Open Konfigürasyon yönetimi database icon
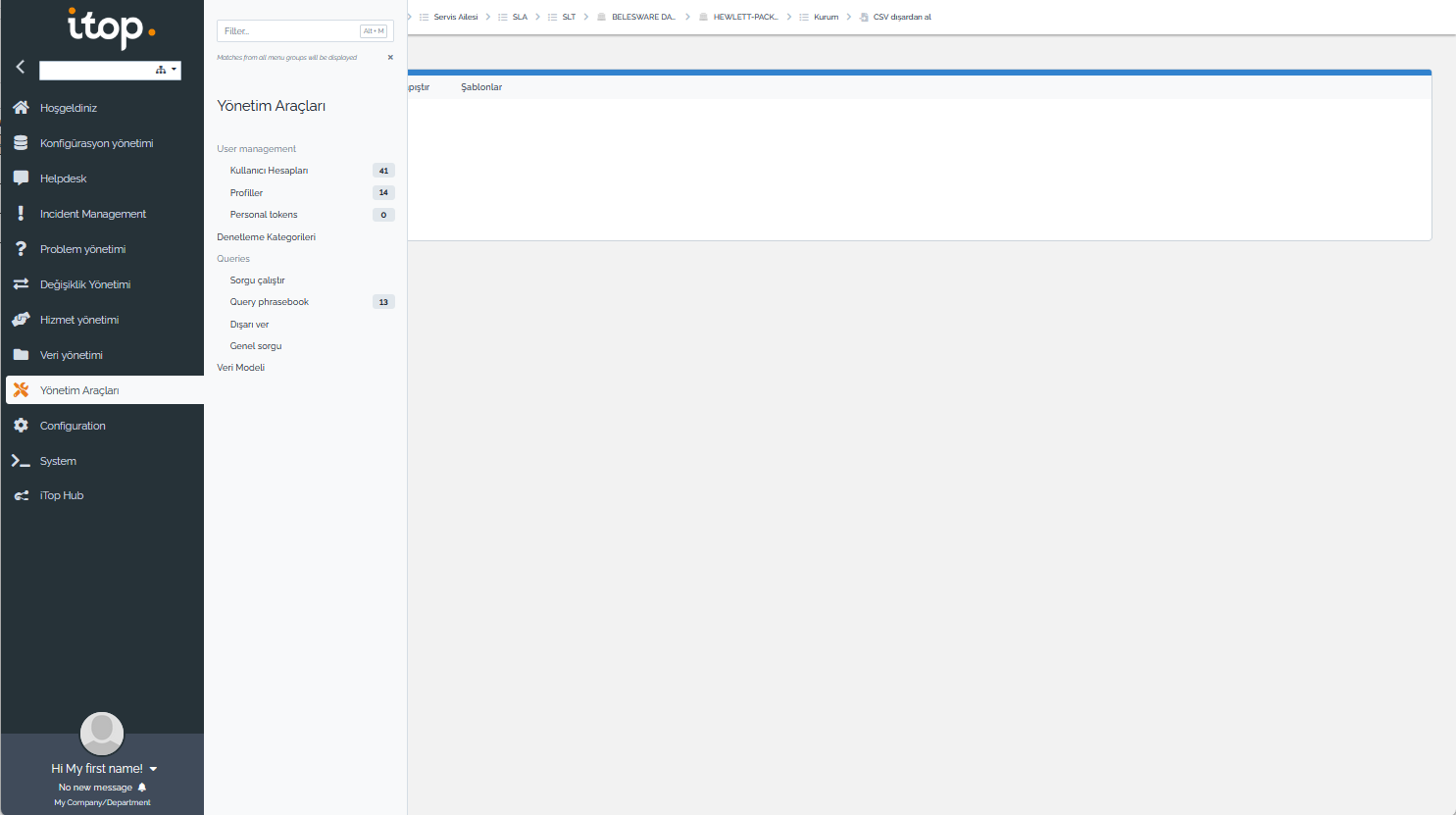Screen dimensions: 1456x815 tap(21, 142)
